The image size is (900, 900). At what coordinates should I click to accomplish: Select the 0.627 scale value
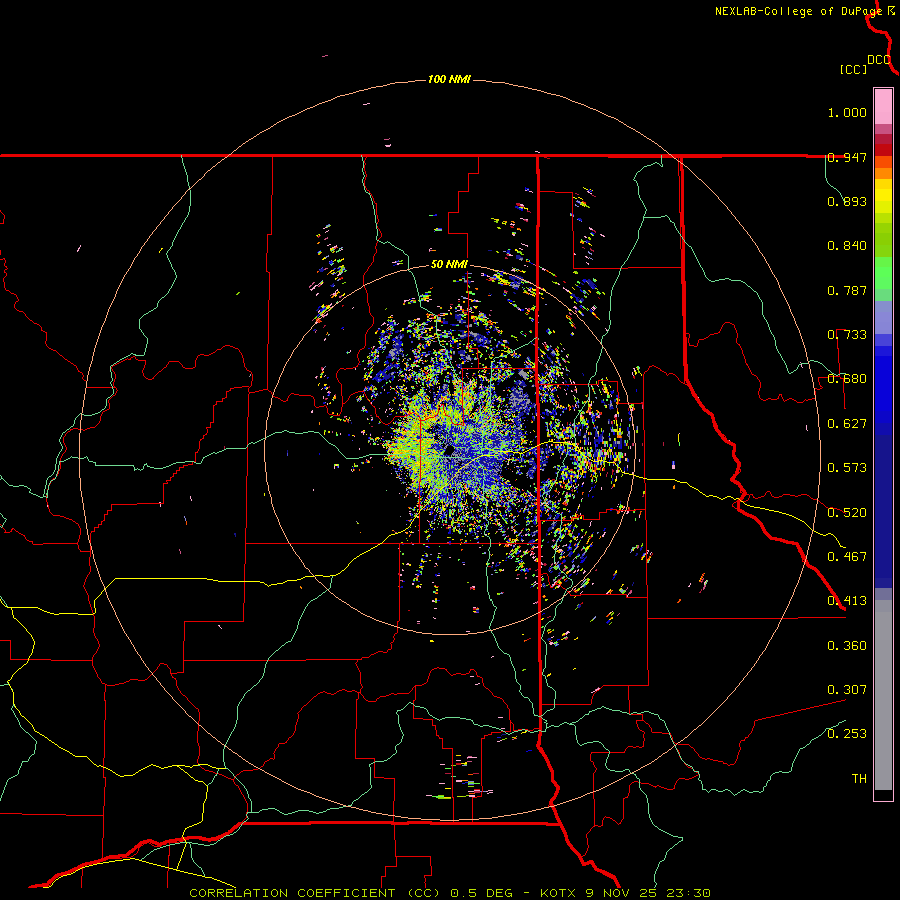(x=847, y=424)
